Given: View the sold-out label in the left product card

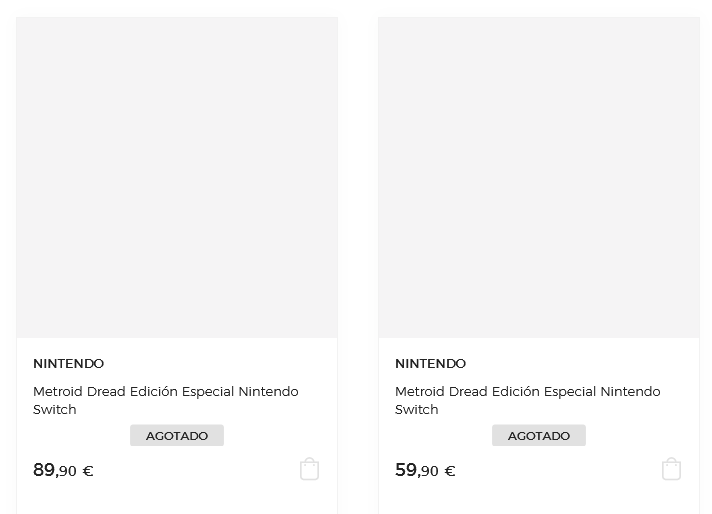Looking at the screenshot, I should pyautogui.click(x=177, y=436).
